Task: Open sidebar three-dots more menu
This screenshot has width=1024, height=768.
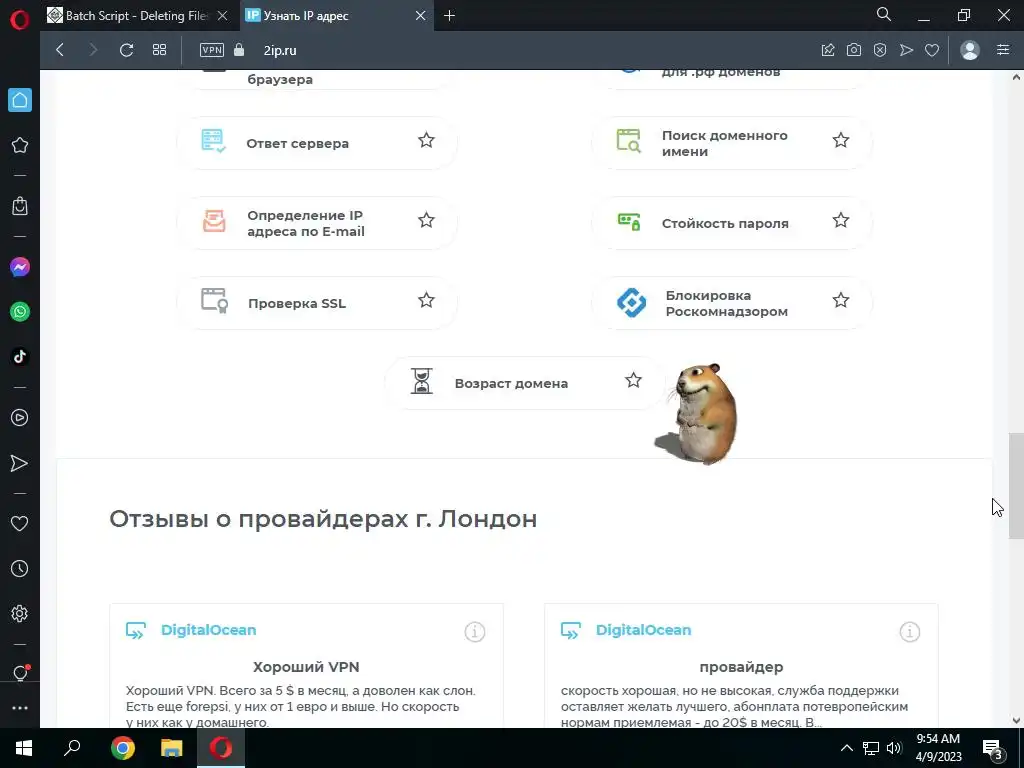Action: tap(20, 708)
